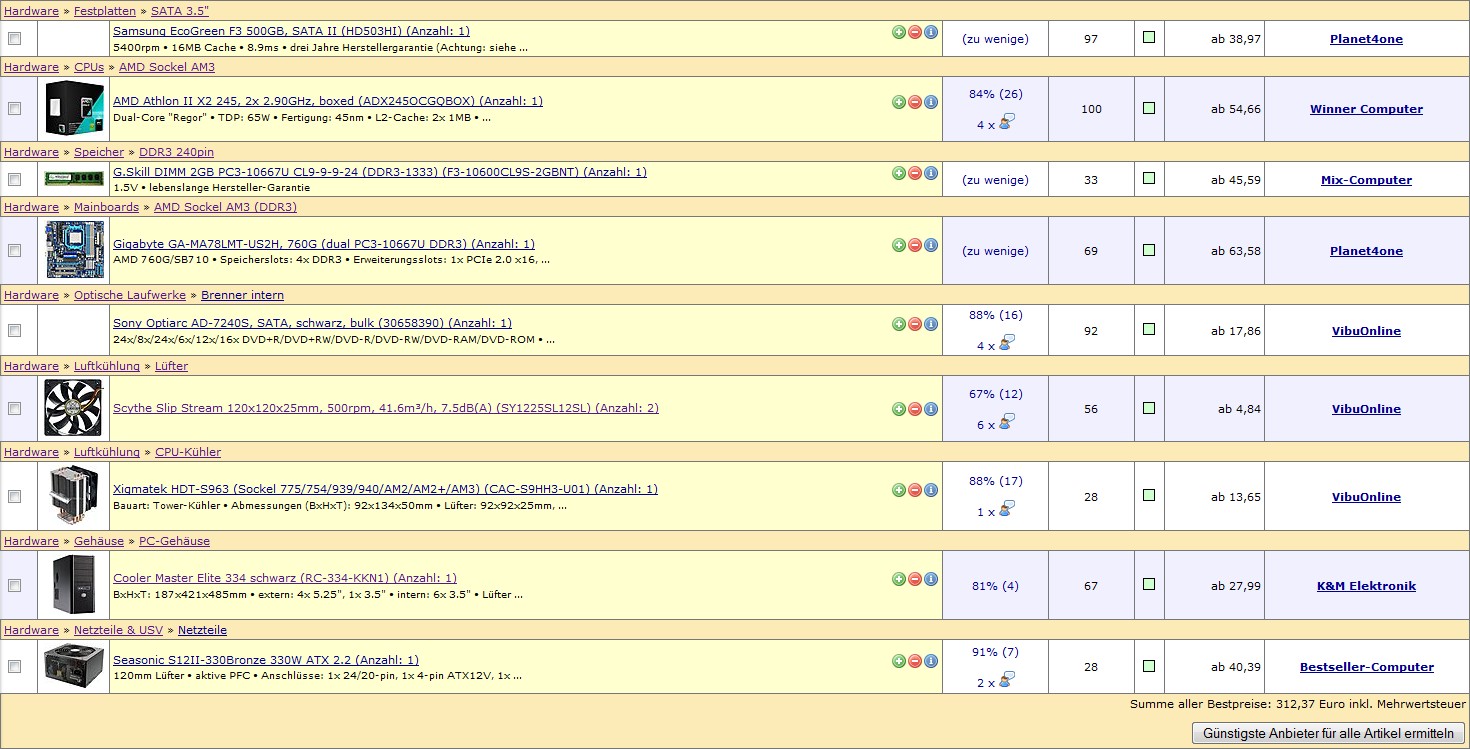1470x749 pixels.
Task: Click green plus icon for Seasonic S12II-330Bronze
Action: pyautogui.click(x=899, y=661)
